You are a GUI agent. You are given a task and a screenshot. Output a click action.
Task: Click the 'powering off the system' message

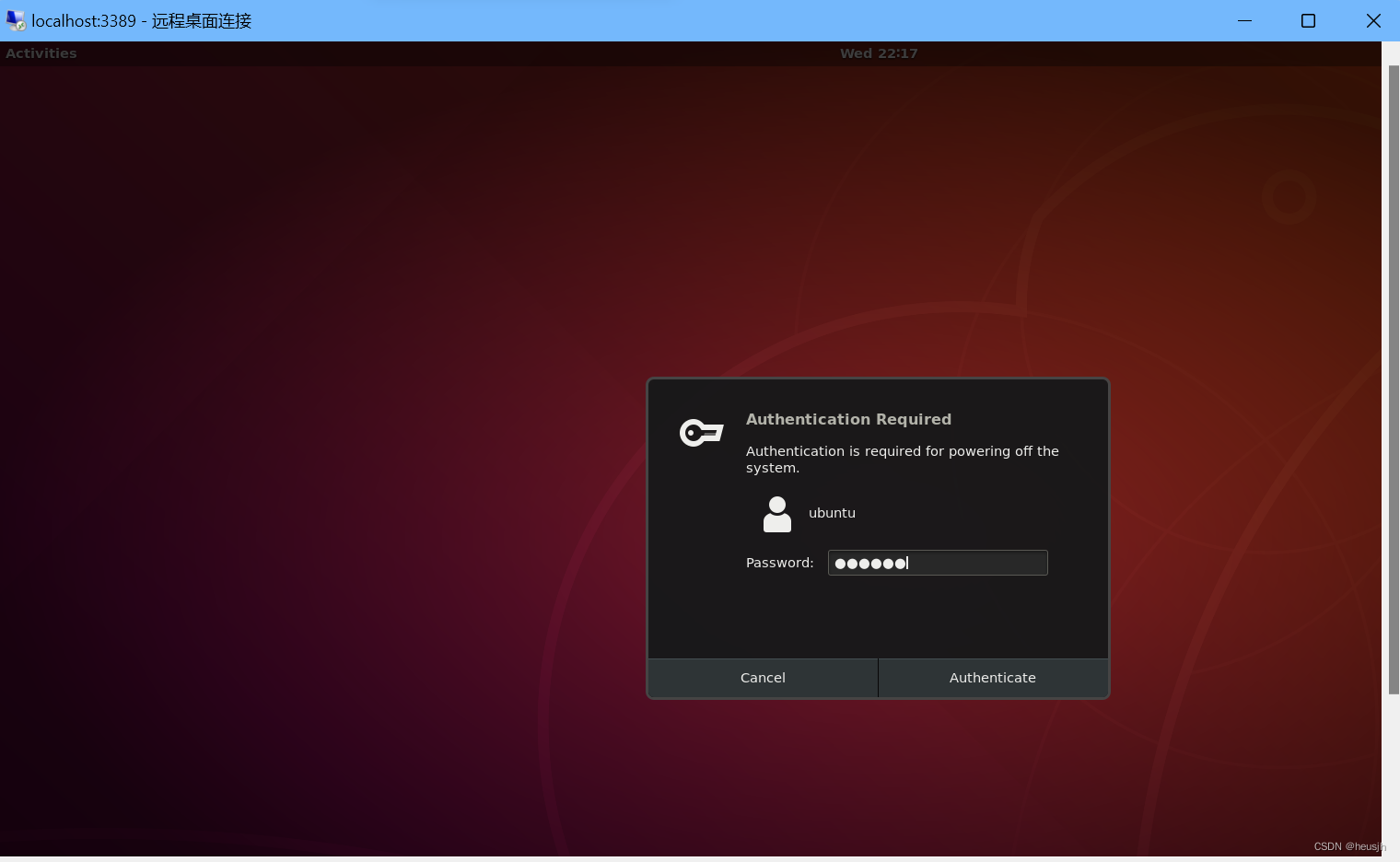(903, 460)
